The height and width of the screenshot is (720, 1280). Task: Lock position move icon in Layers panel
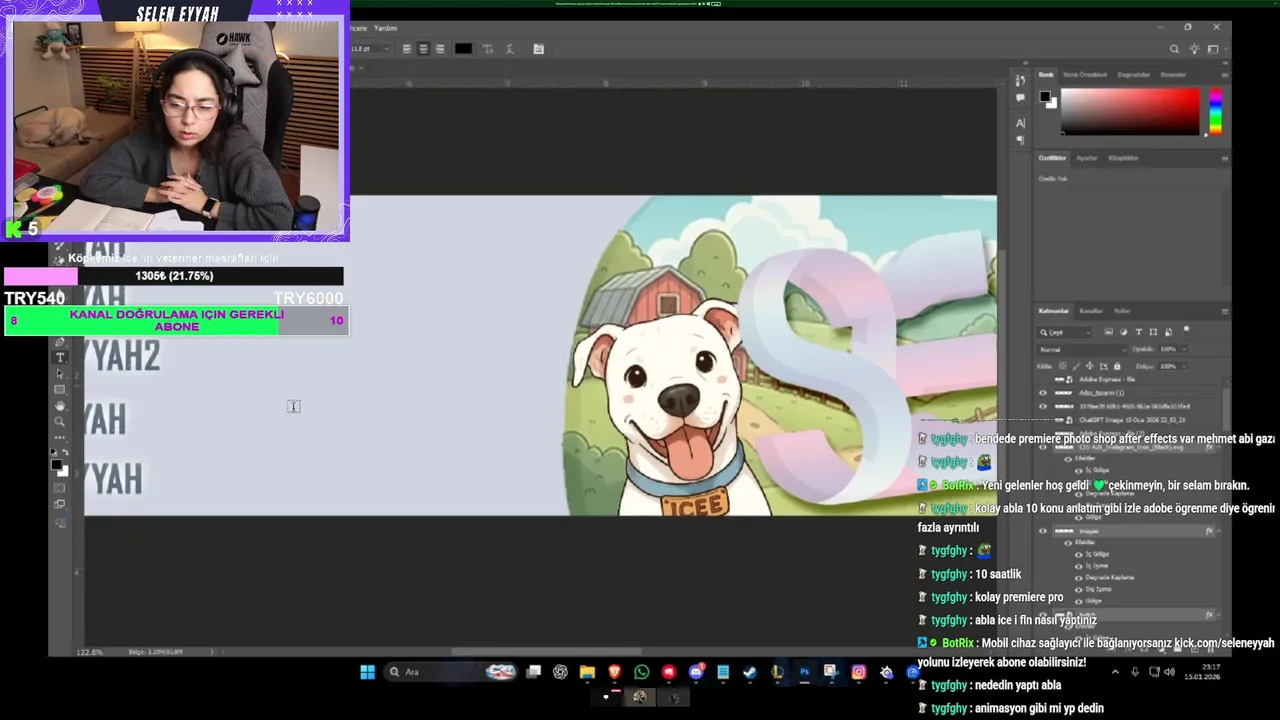coord(1090,366)
